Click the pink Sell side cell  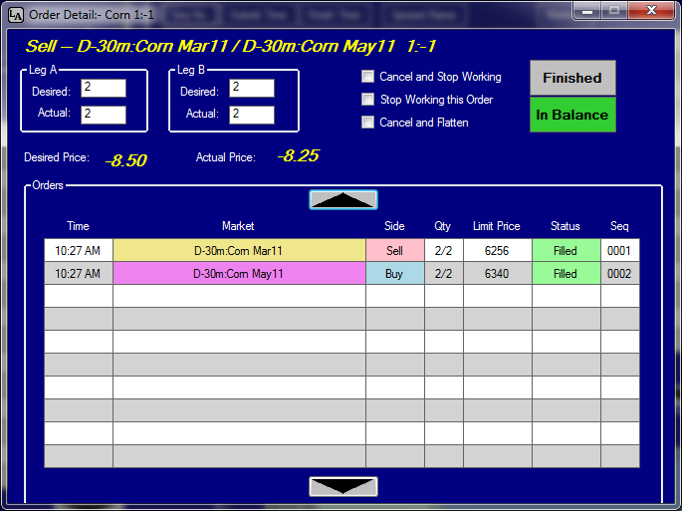click(x=394, y=251)
